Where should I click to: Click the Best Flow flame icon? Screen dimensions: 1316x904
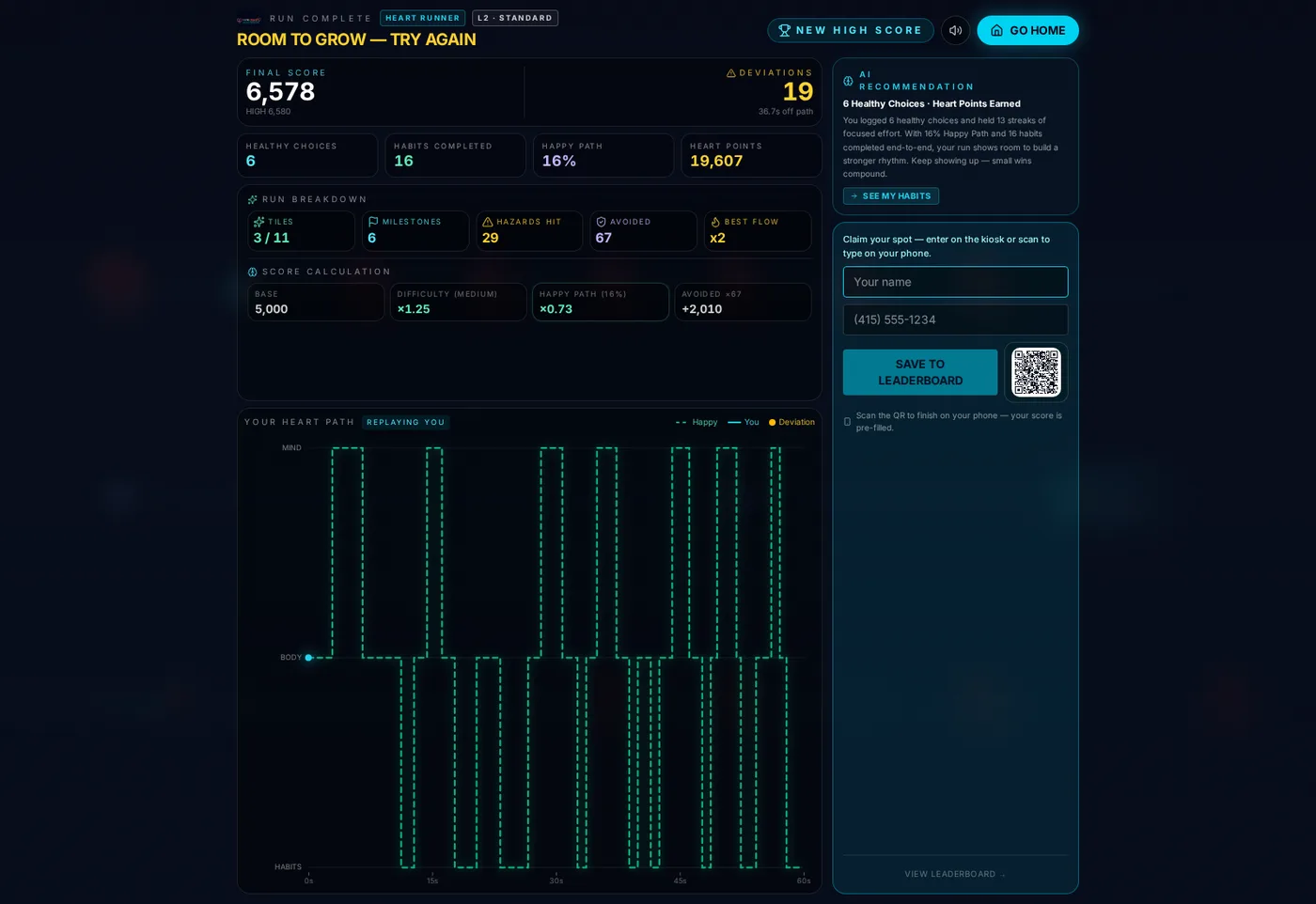coord(715,222)
